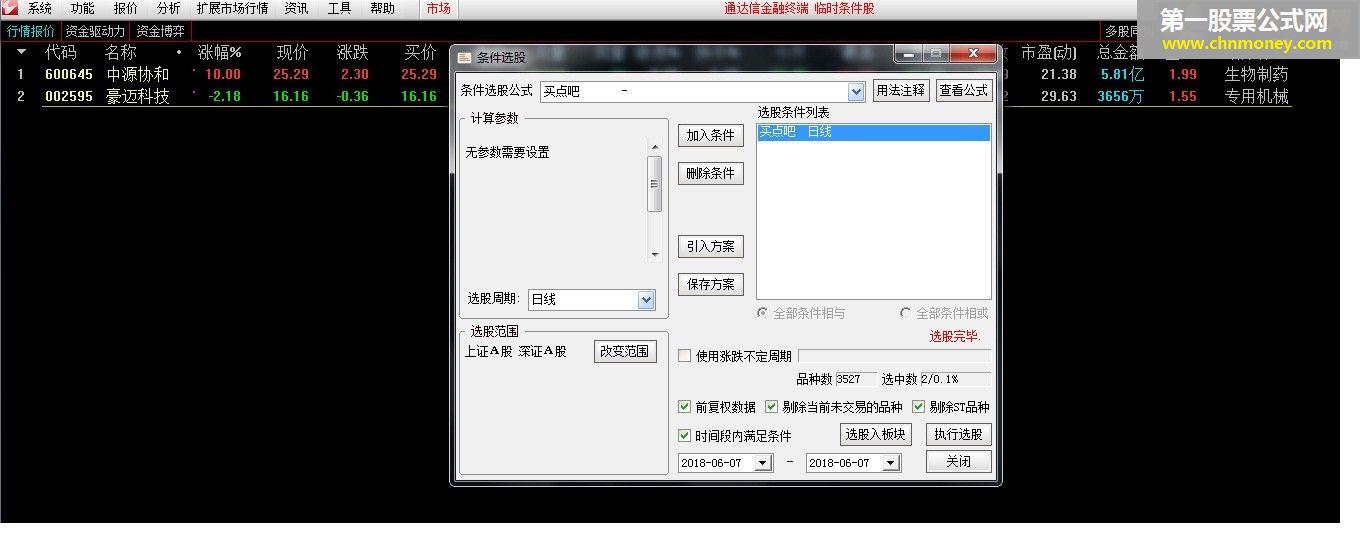Sort by the 市盈(动) column header
The width and height of the screenshot is (1360, 550).
point(1049,52)
